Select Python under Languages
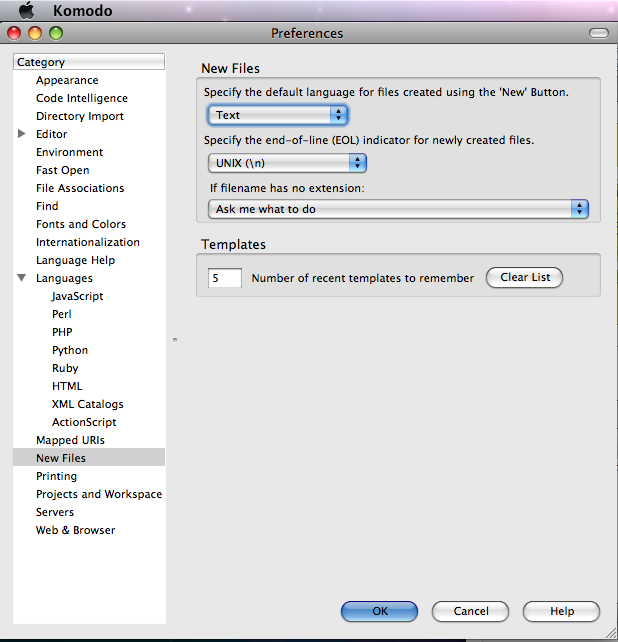The height and width of the screenshot is (642, 618). pyautogui.click(x=70, y=350)
